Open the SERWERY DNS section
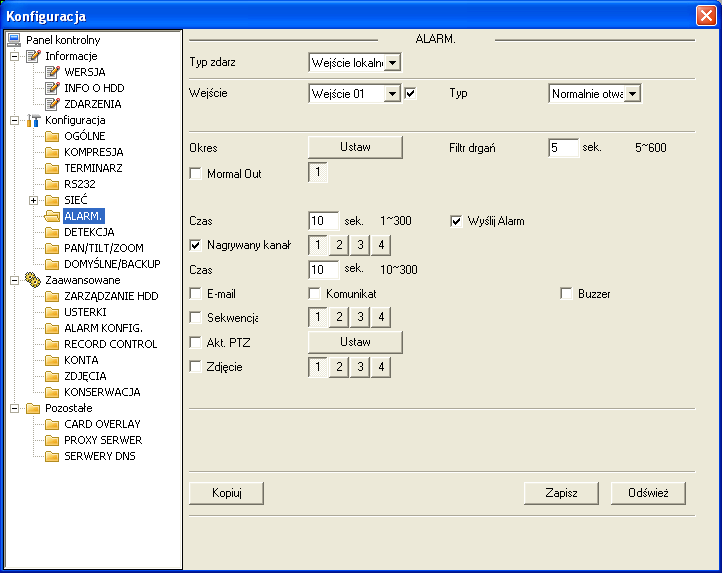This screenshot has height=573, width=722. tap(100, 456)
